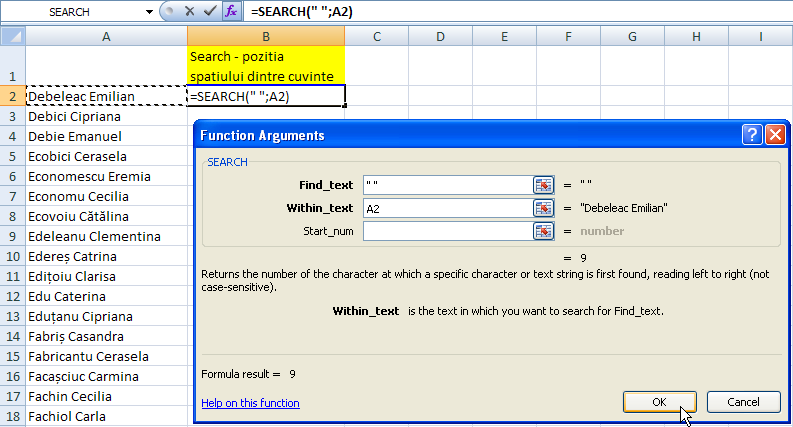Click the Name Box showing SEARCH
The image size is (793, 427).
pyautogui.click(x=71, y=12)
